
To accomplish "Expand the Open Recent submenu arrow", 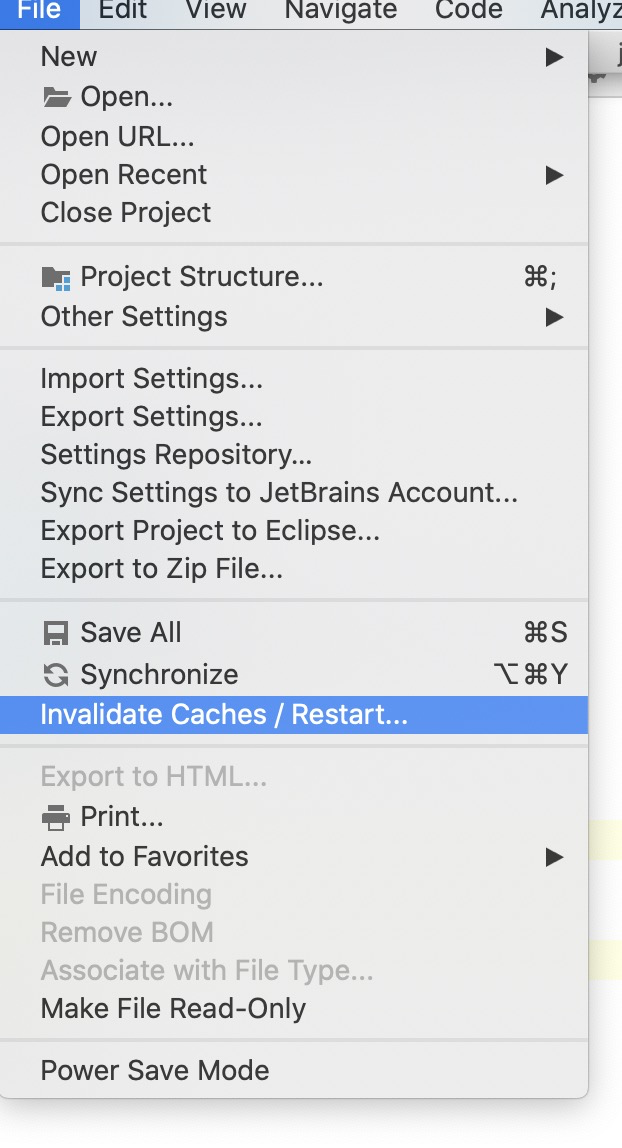I will [555, 175].
